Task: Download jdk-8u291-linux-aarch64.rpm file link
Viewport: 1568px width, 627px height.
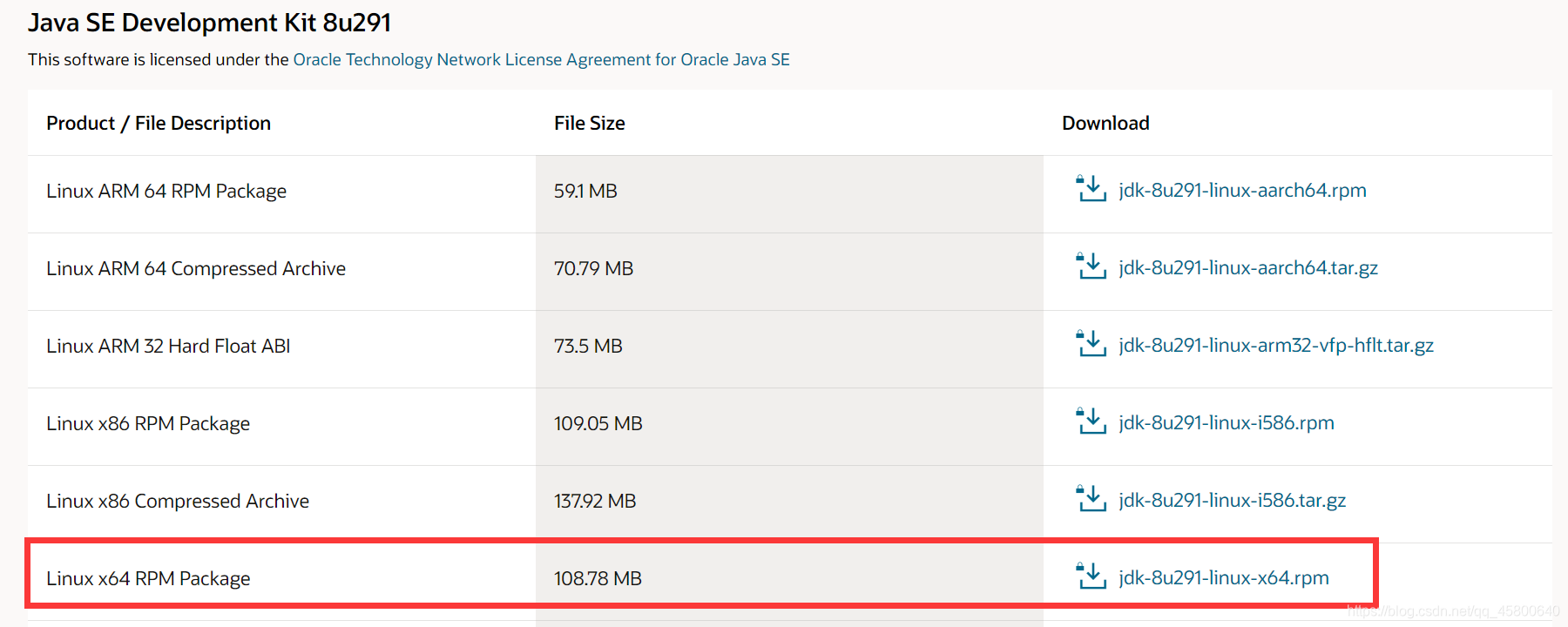Action: (1242, 190)
